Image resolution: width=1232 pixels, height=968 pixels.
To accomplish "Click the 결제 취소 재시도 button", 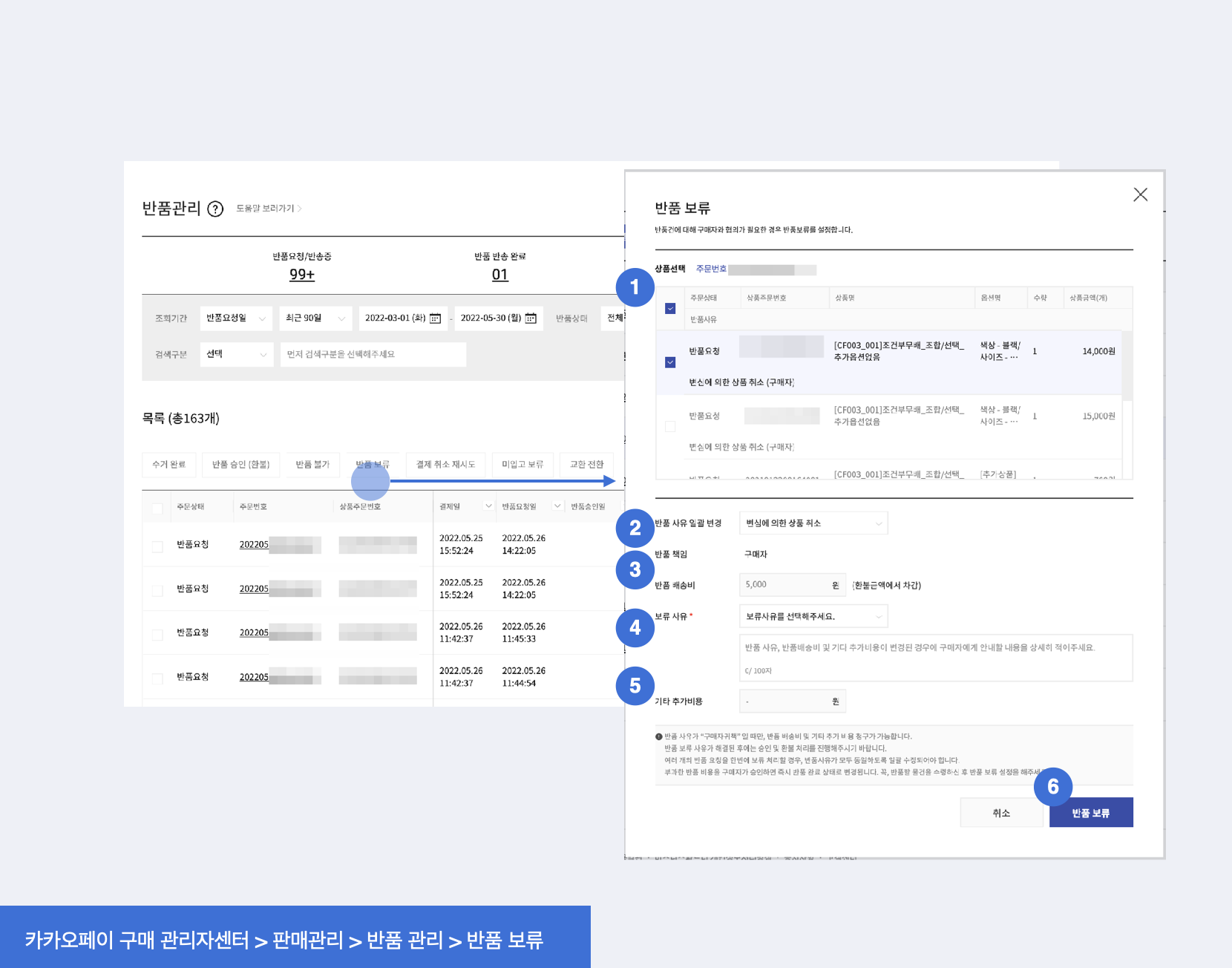I will click(x=445, y=465).
